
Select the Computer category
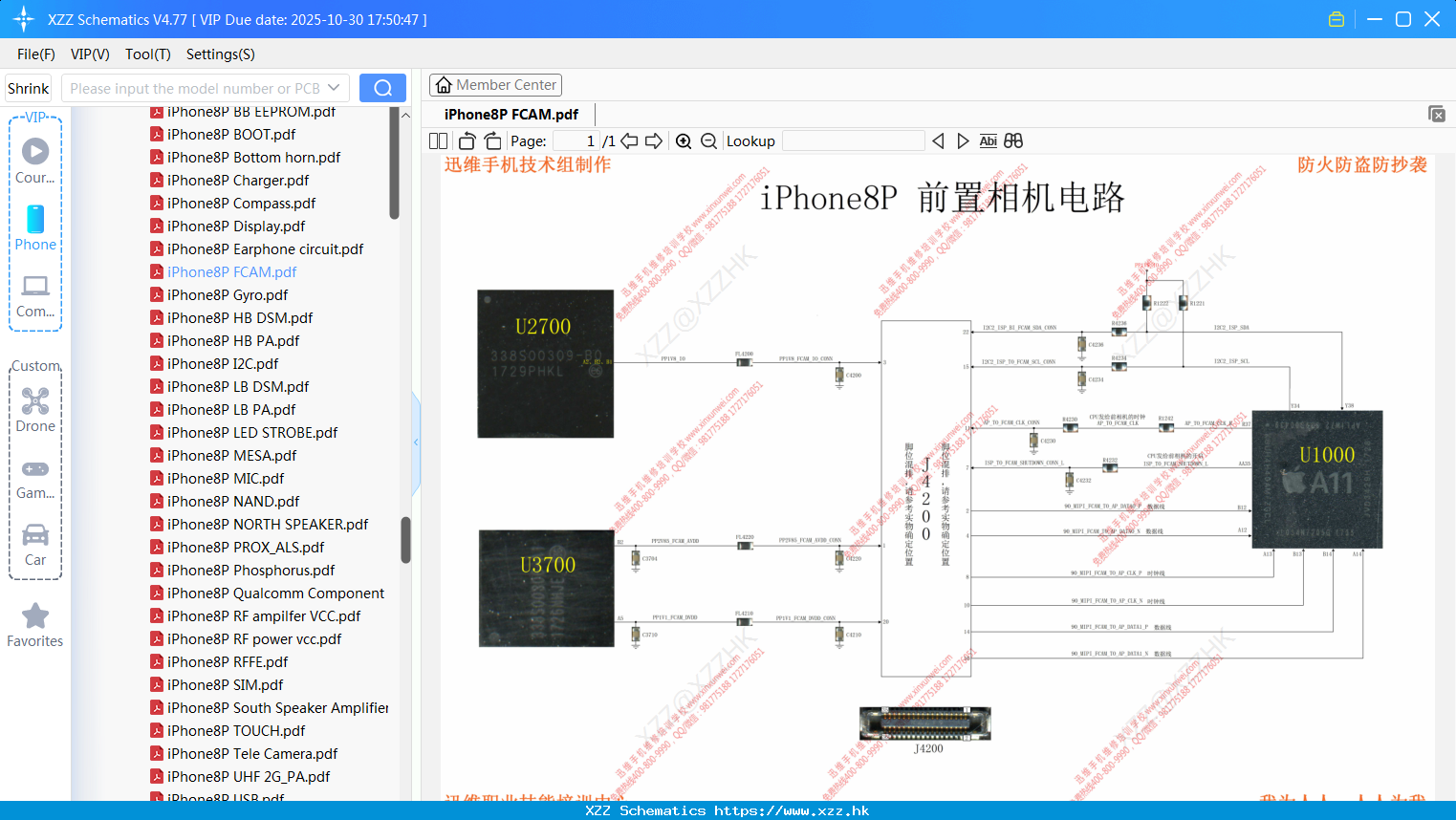[x=35, y=295]
